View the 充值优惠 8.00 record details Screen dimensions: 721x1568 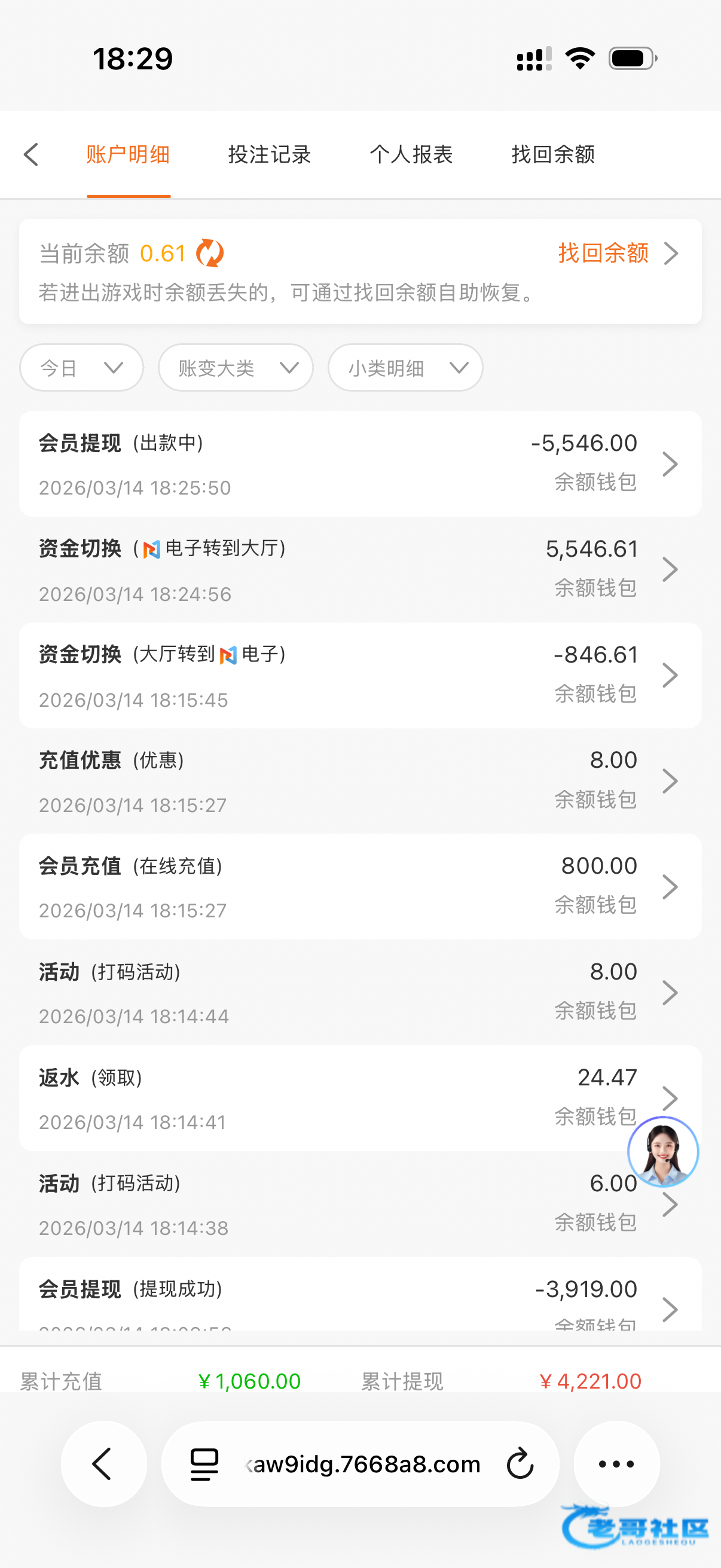(x=360, y=782)
